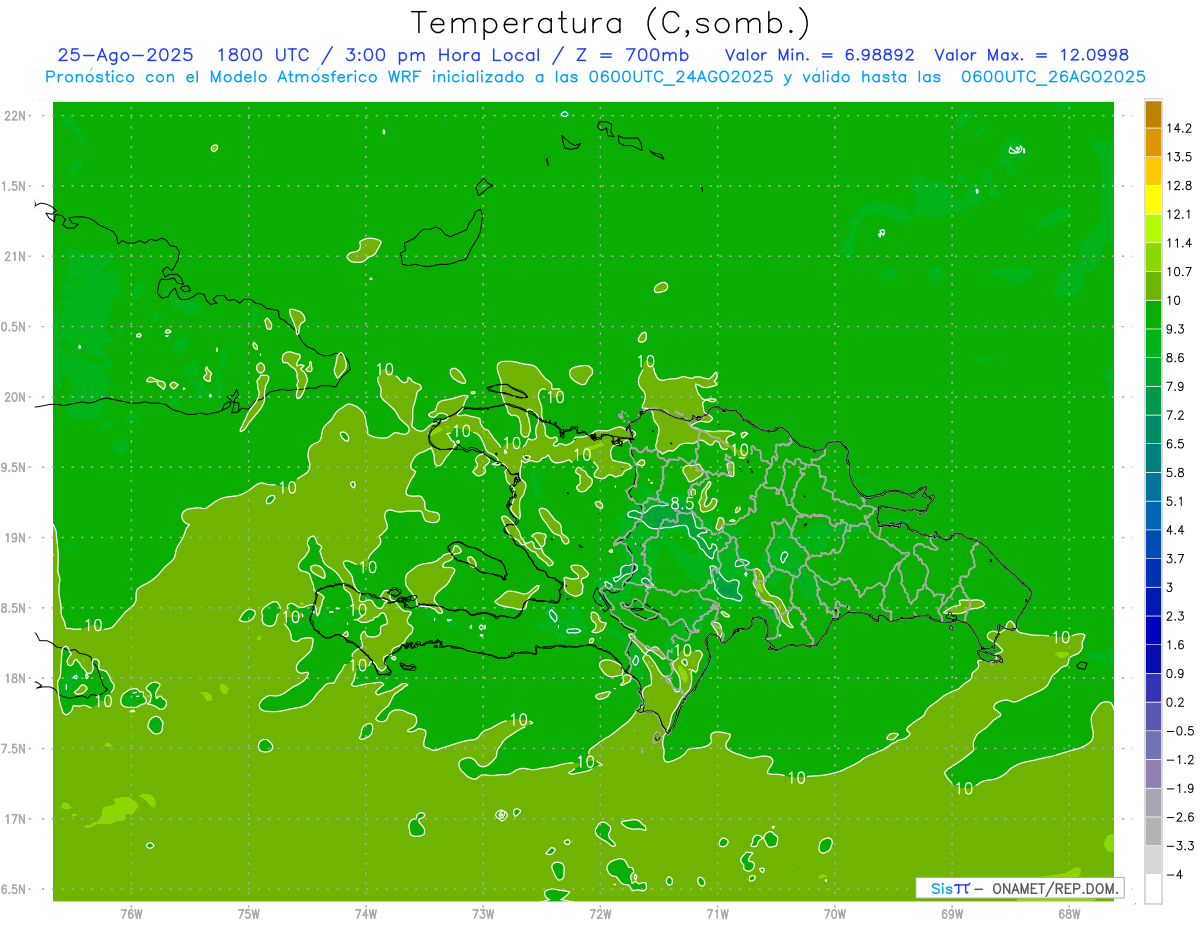Click the "8.5" contour label over Hispaniola
Screen dimensions: 1200x927
[682, 504]
